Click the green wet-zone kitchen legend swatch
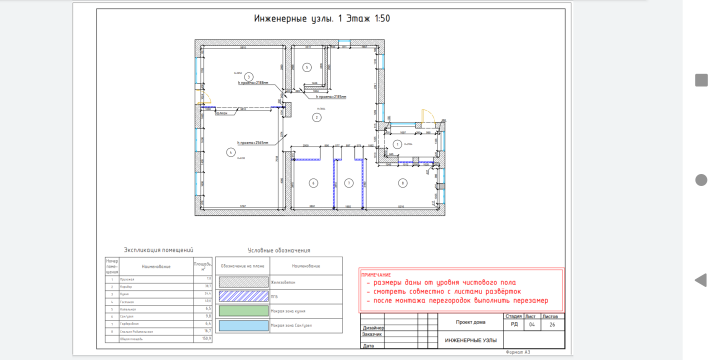 (244, 311)
